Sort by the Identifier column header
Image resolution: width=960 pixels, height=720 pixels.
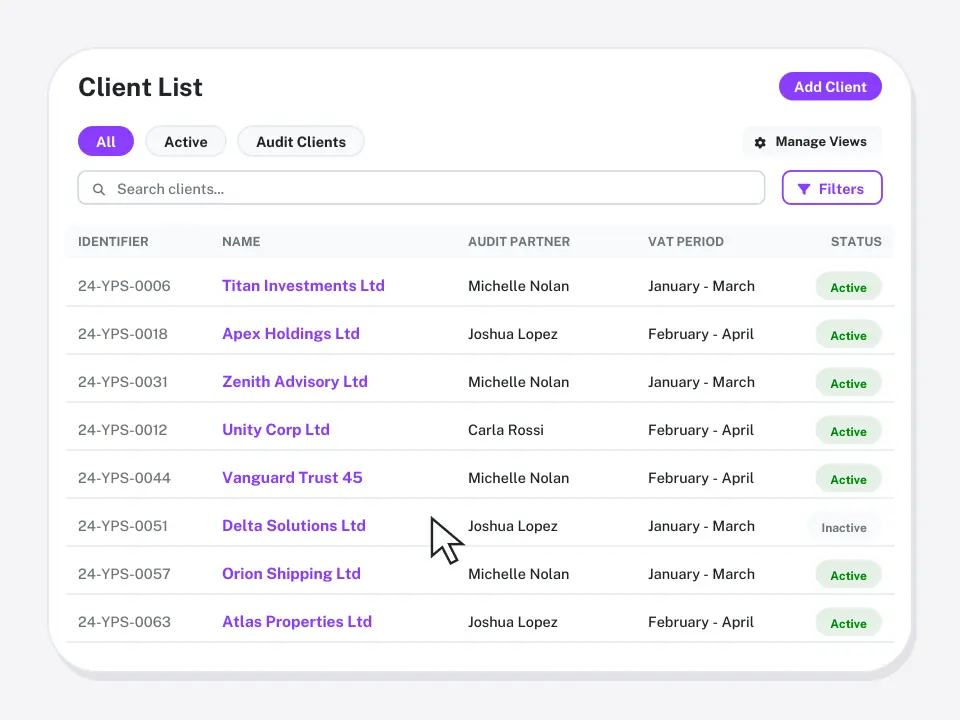pos(113,241)
